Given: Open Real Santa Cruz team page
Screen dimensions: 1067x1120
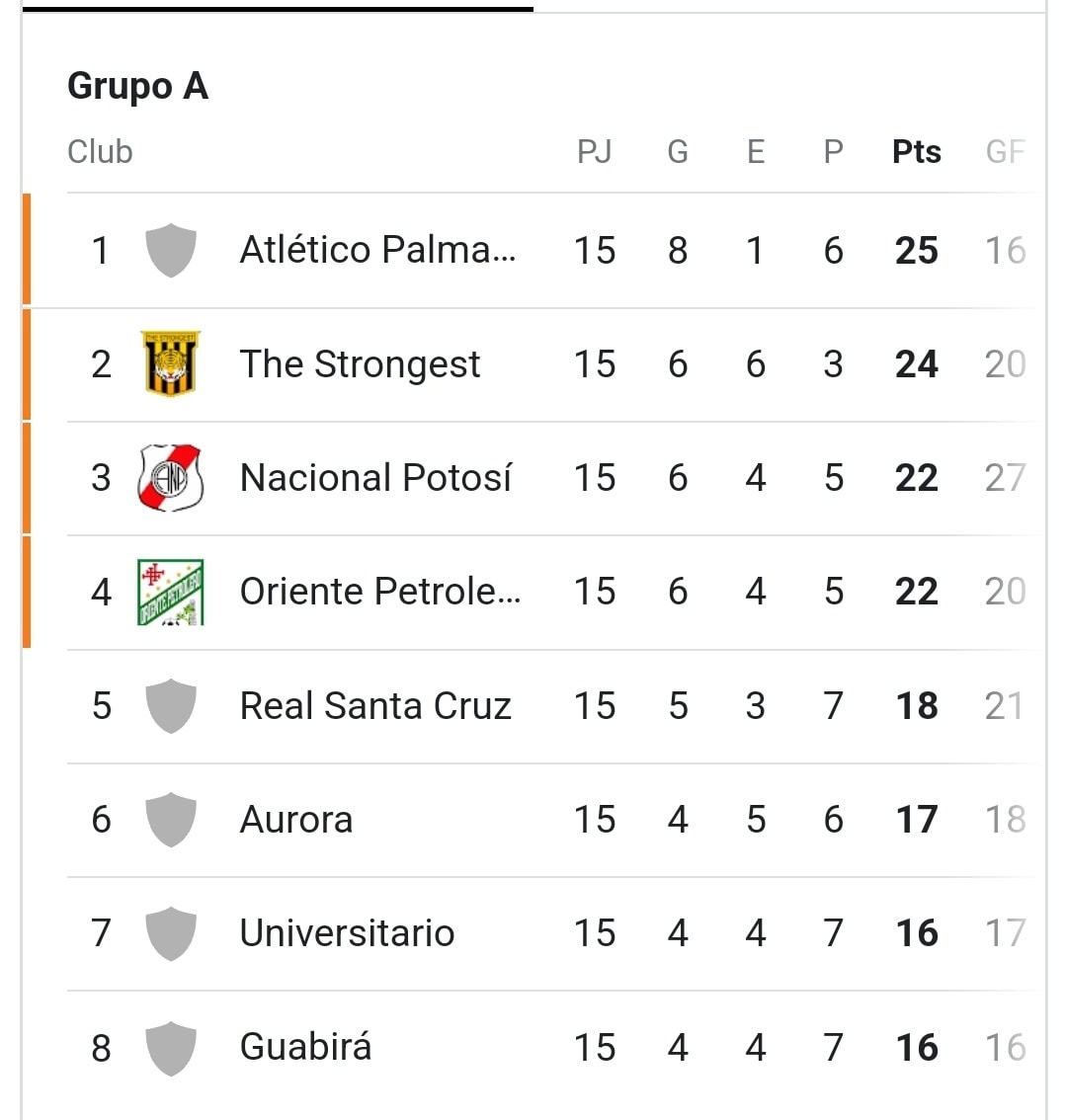Looking at the screenshot, I should point(375,706).
